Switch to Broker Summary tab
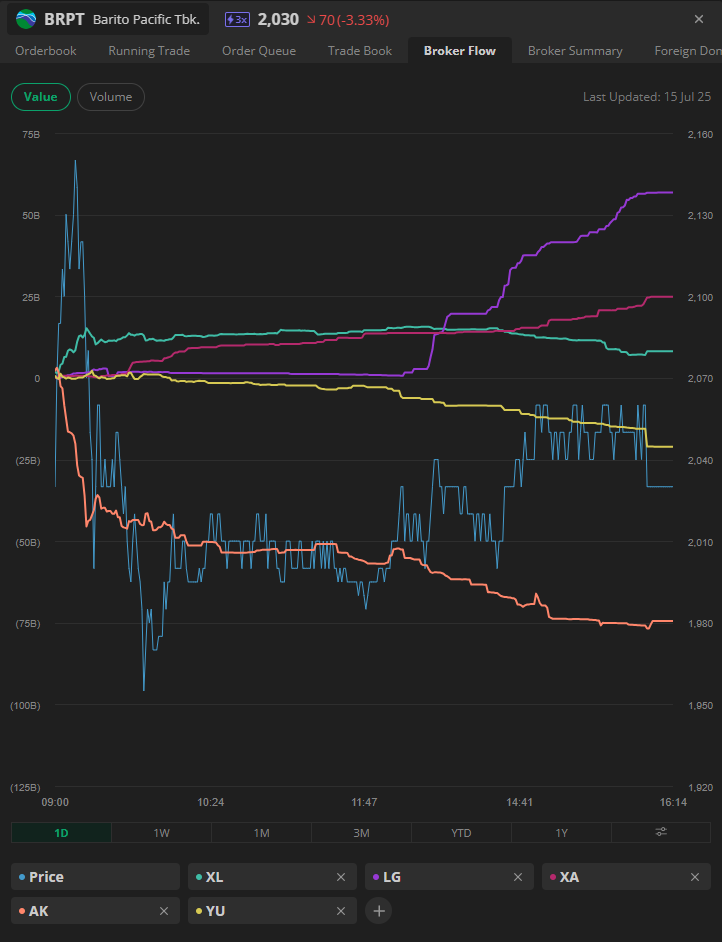722x942 pixels. pyautogui.click(x=575, y=50)
